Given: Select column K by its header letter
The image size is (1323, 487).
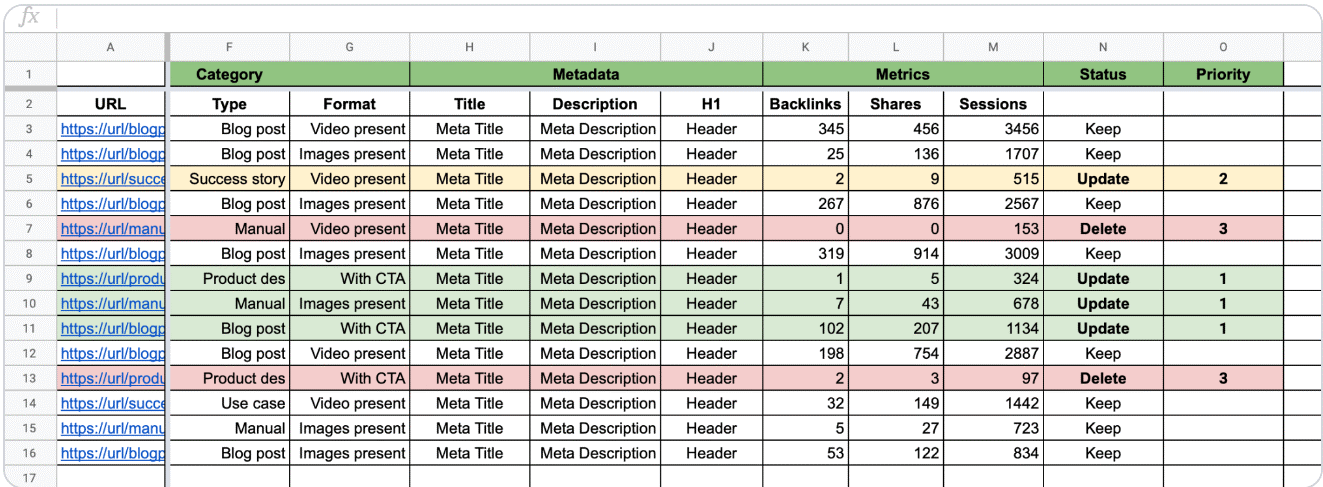Looking at the screenshot, I should [x=805, y=47].
